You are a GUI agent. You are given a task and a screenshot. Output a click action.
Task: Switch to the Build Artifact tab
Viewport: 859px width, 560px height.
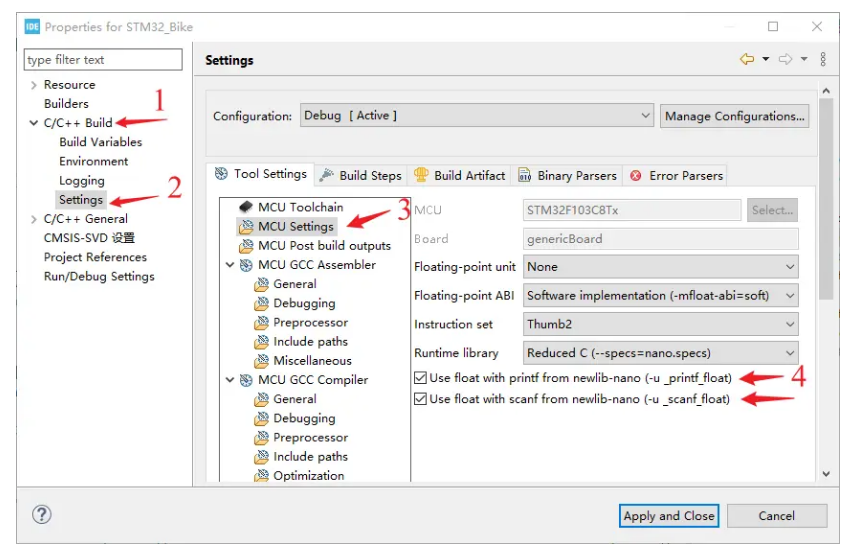click(x=460, y=175)
